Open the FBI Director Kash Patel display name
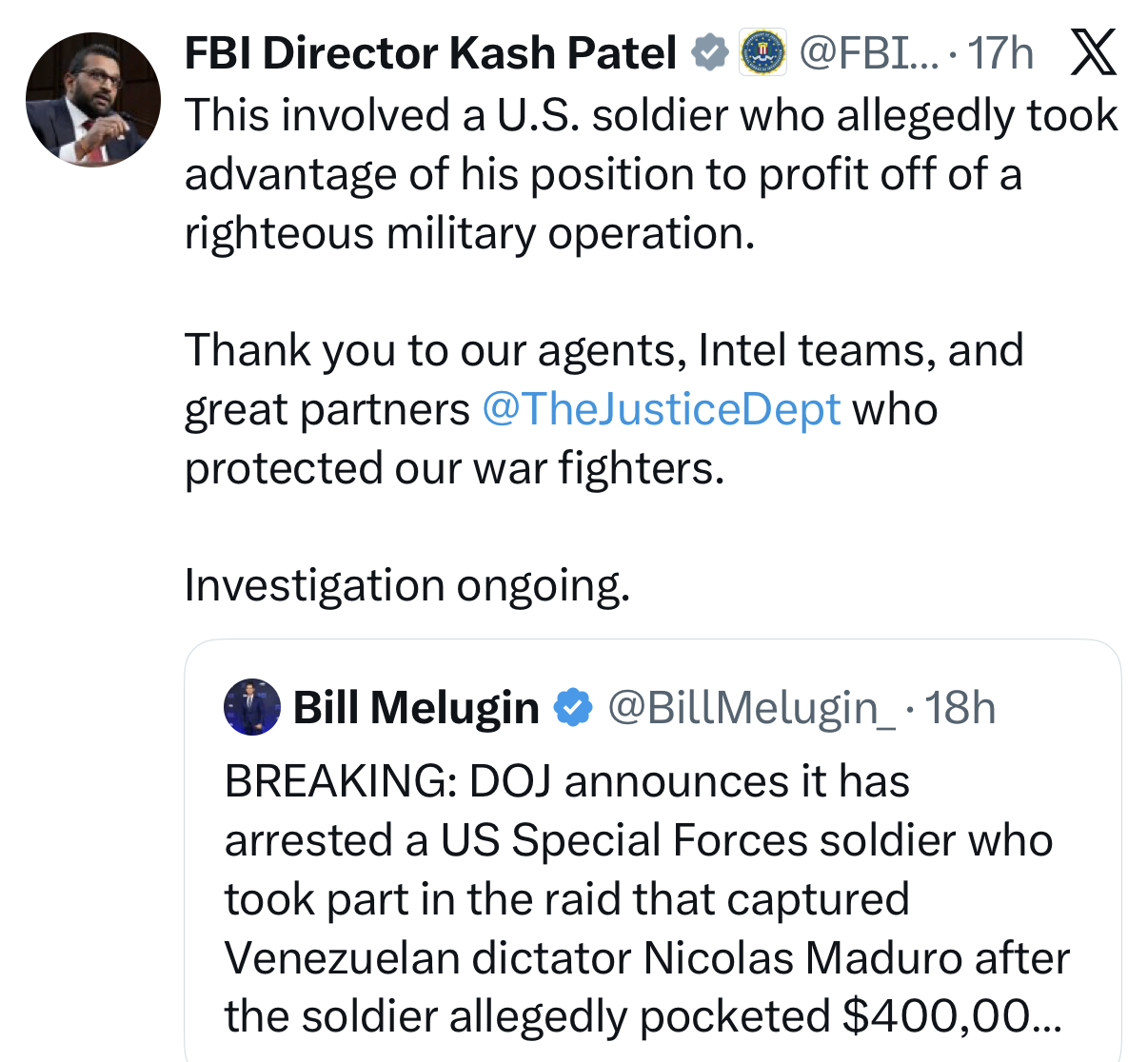The height and width of the screenshot is (1062, 1148). [430, 53]
